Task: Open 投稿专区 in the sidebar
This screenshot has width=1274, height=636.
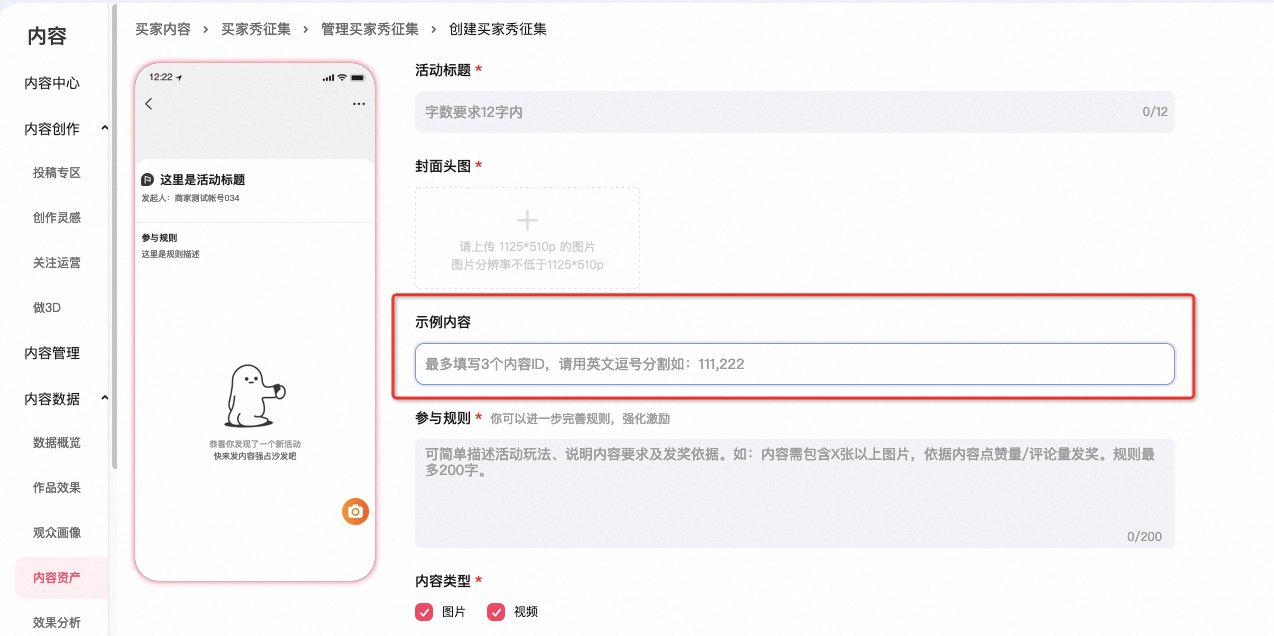Action: point(57,172)
